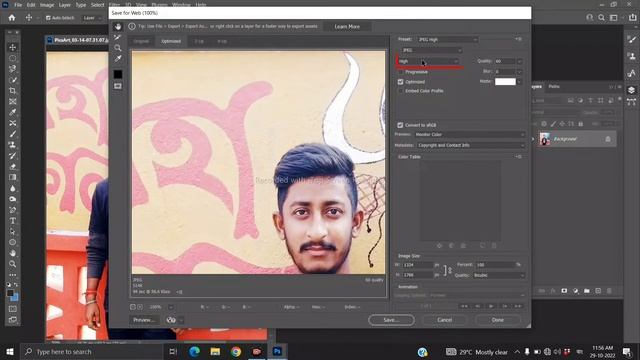Open the Layer menu
This screenshot has width=640, height=360.
pyautogui.click(x=64, y=5)
